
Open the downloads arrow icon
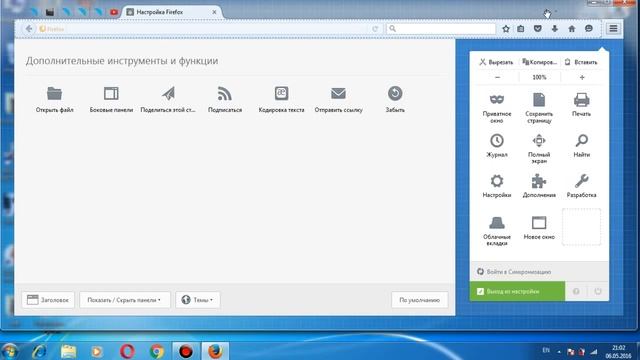coord(555,29)
